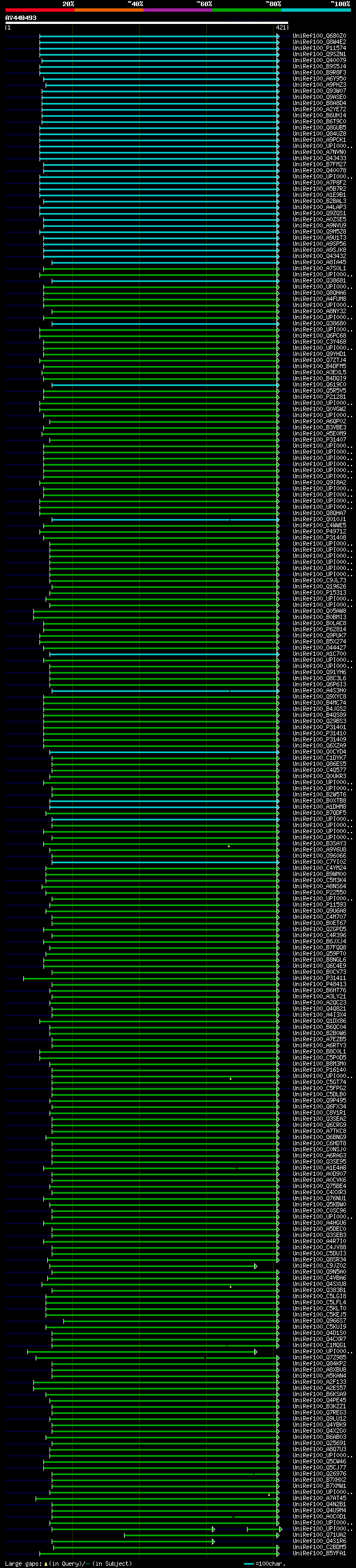Select hit label UniRef100_A8IA45
The width and height of the screenshot is (356, 1568).
pyautogui.click(x=319, y=263)
